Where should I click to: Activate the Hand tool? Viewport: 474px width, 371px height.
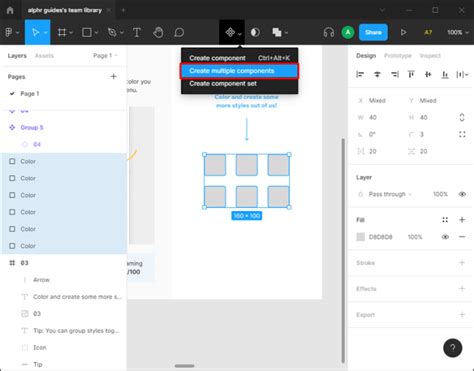pos(158,32)
